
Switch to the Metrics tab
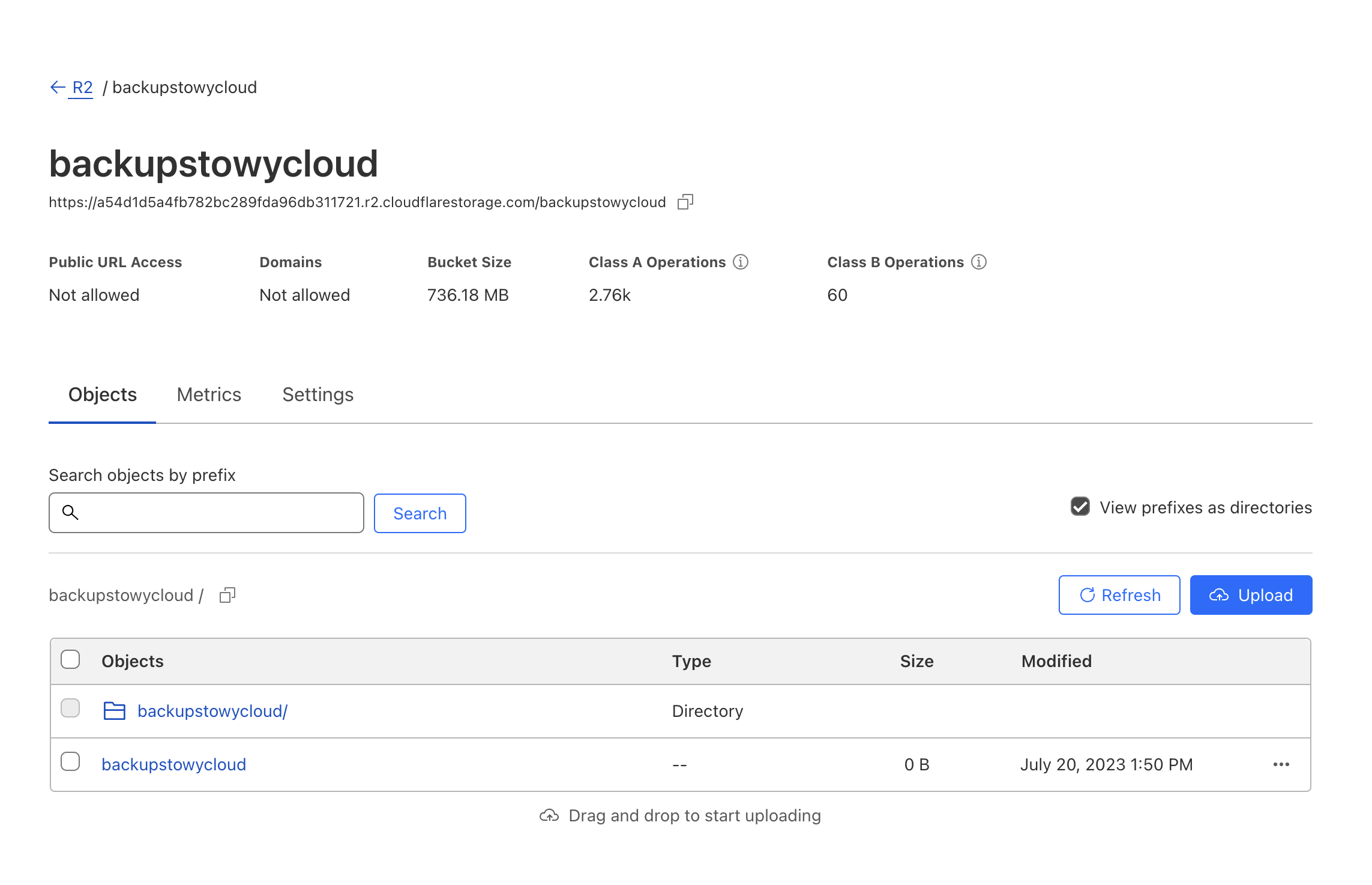209,395
